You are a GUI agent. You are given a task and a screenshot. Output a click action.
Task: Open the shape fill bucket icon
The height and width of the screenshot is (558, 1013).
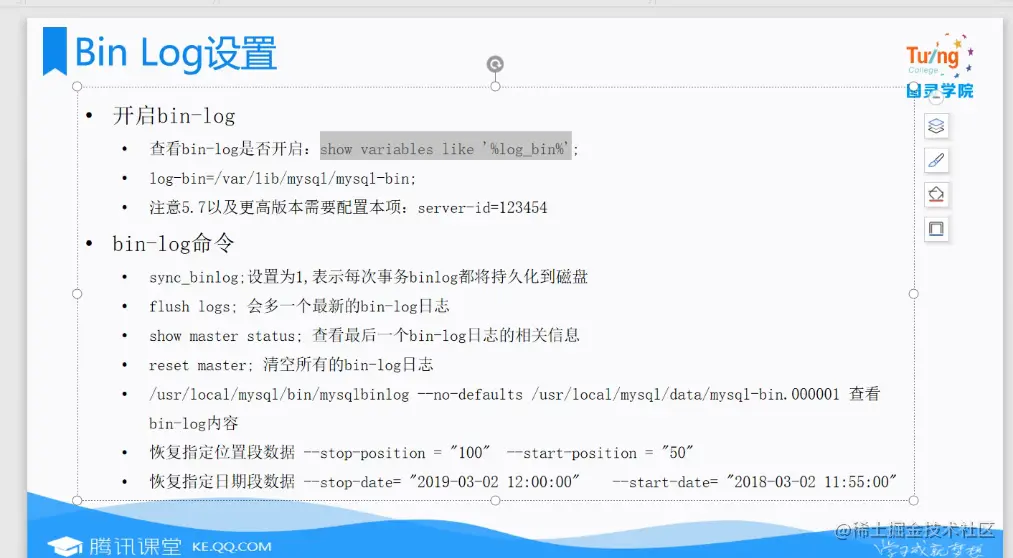tap(936, 194)
